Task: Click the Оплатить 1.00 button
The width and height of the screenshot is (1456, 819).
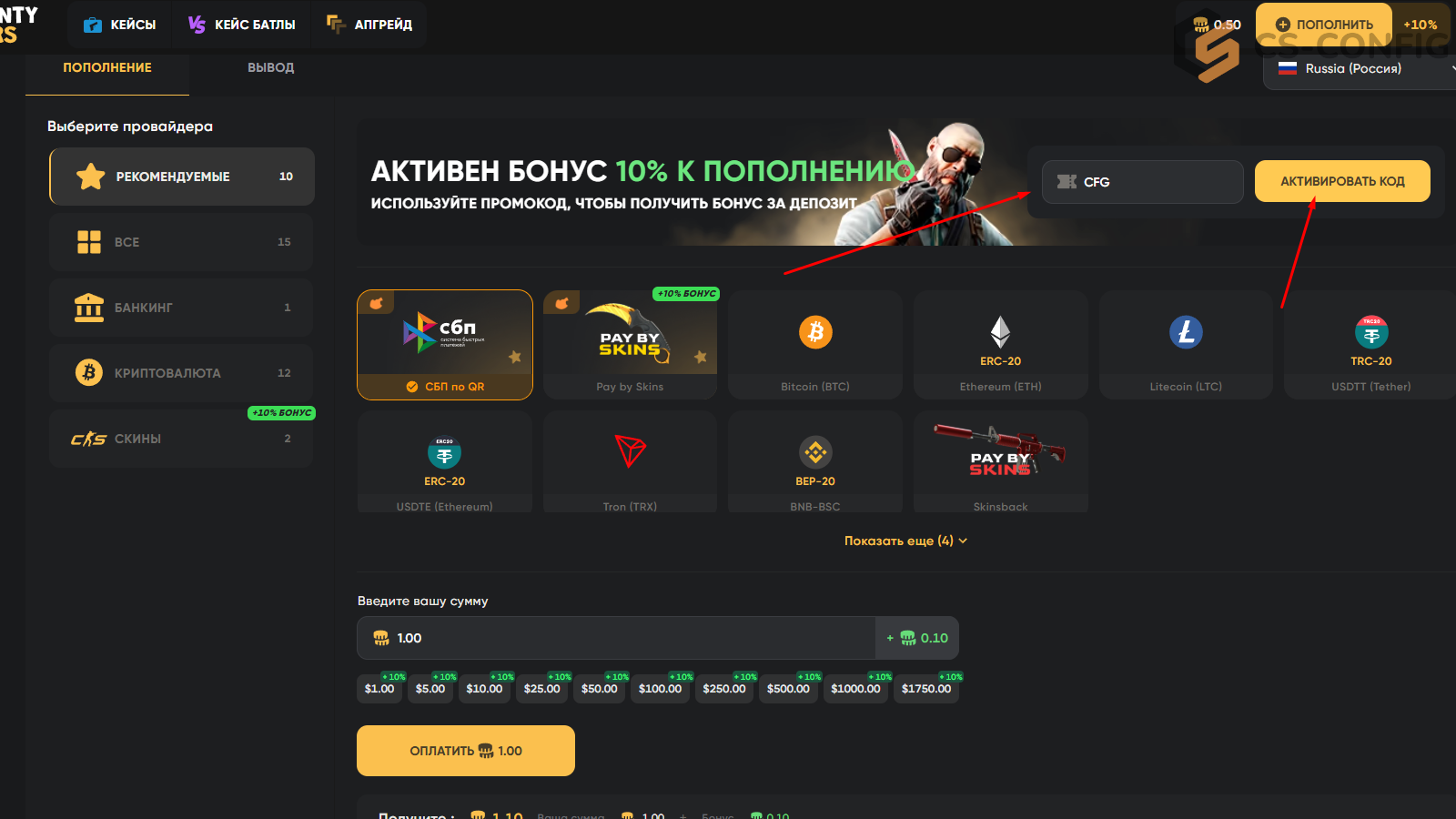Action: [466, 751]
